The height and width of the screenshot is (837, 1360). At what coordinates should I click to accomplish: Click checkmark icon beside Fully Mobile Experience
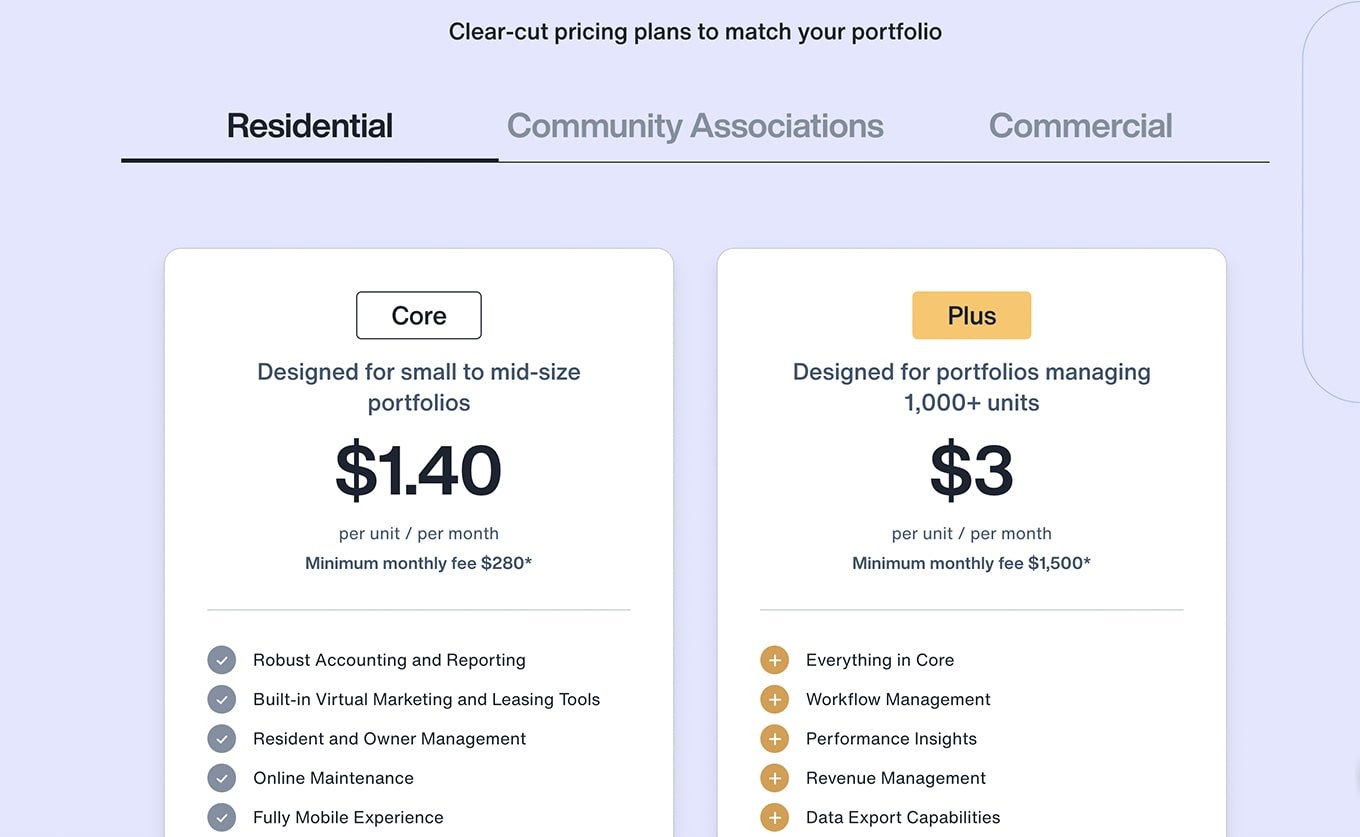tap(221, 817)
